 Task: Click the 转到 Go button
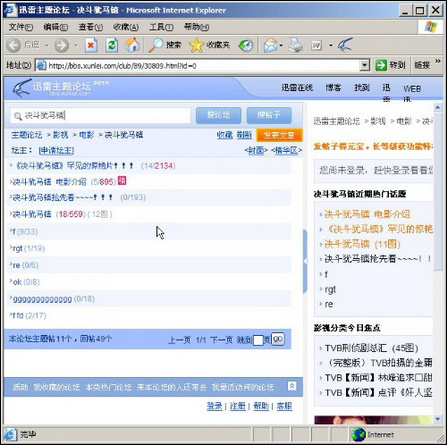390,65
